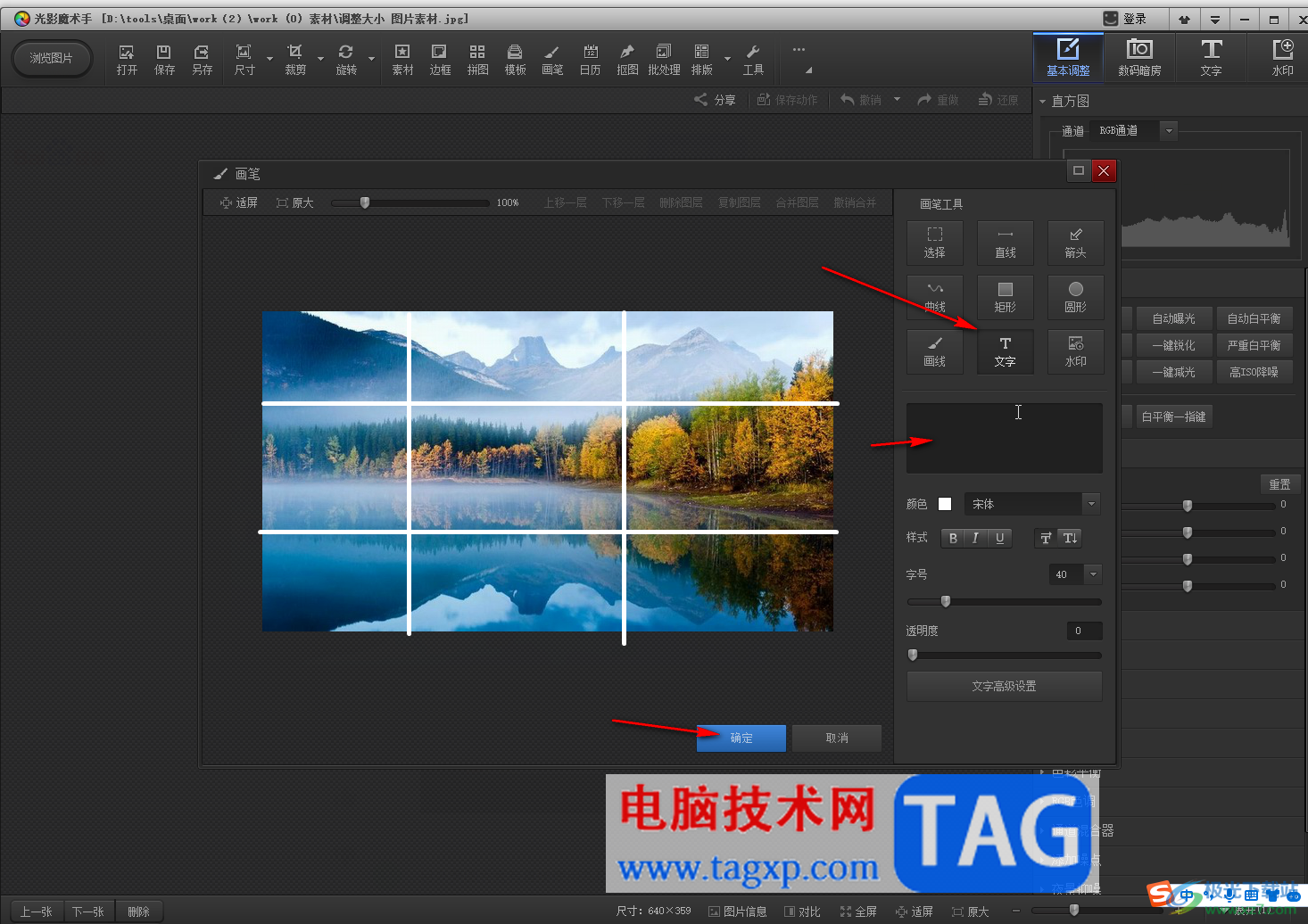Open the 打开 file icon in toolbar
1308x924 pixels.
[127, 60]
